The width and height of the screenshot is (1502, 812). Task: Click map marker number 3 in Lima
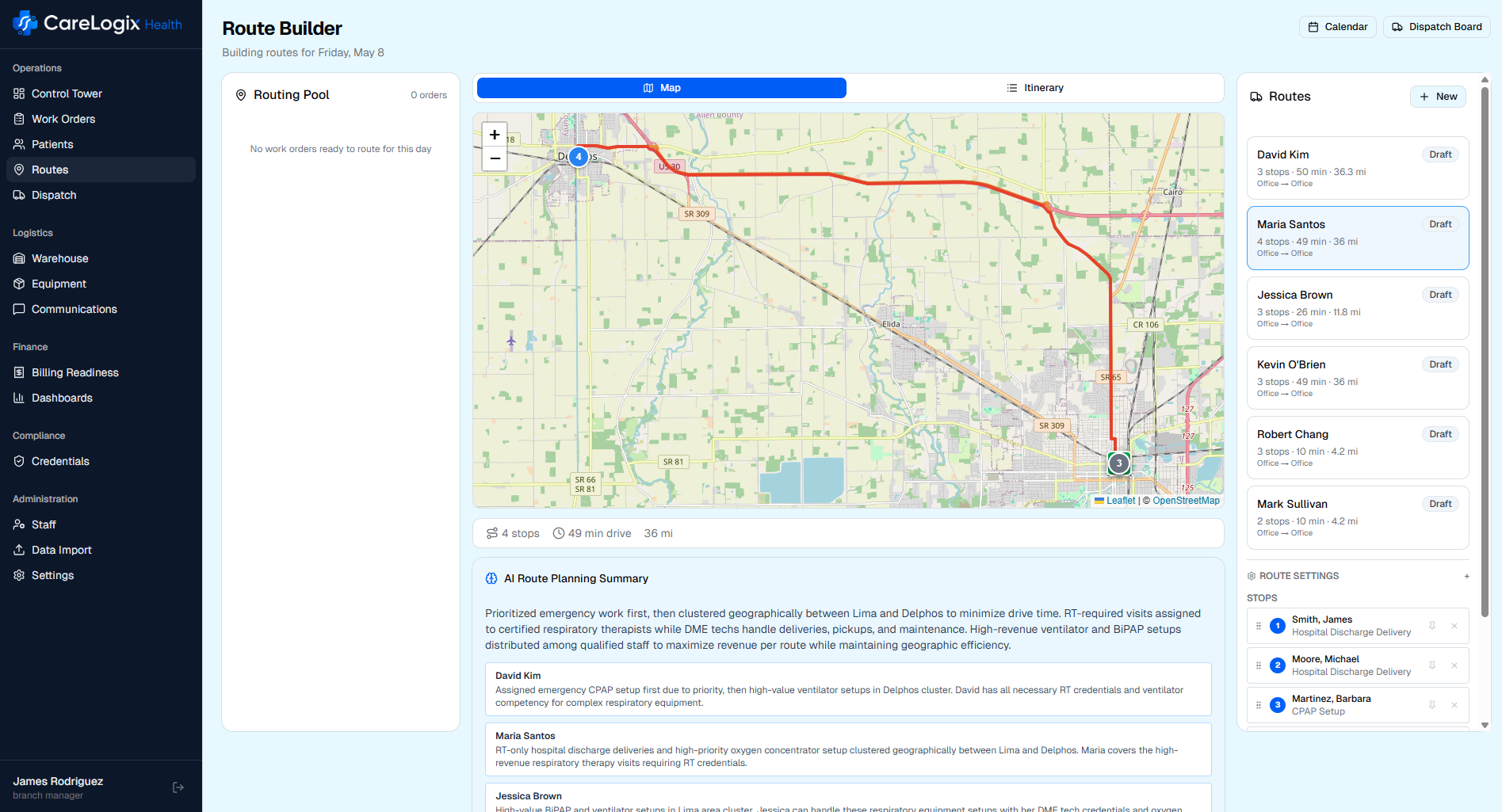(x=1119, y=463)
